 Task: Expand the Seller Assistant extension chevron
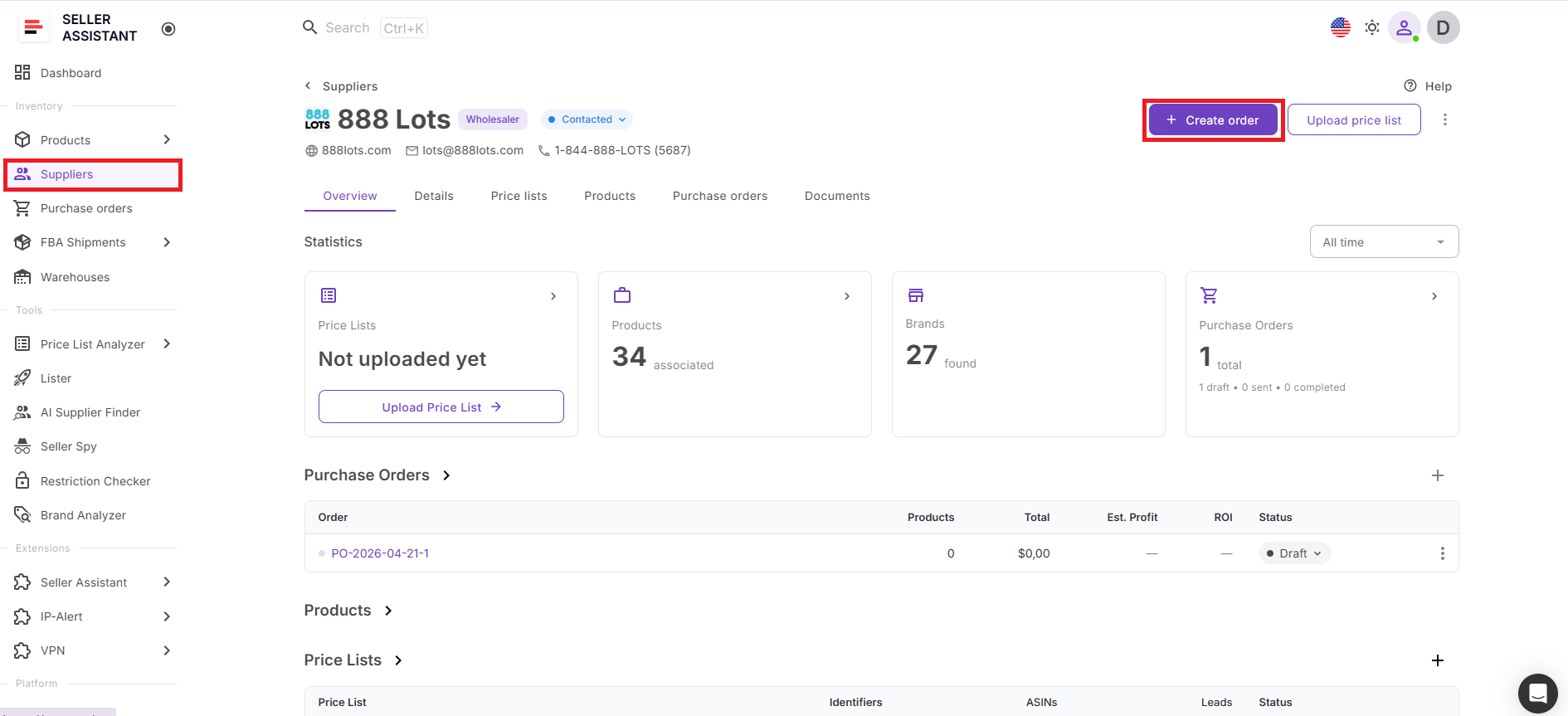point(167,582)
